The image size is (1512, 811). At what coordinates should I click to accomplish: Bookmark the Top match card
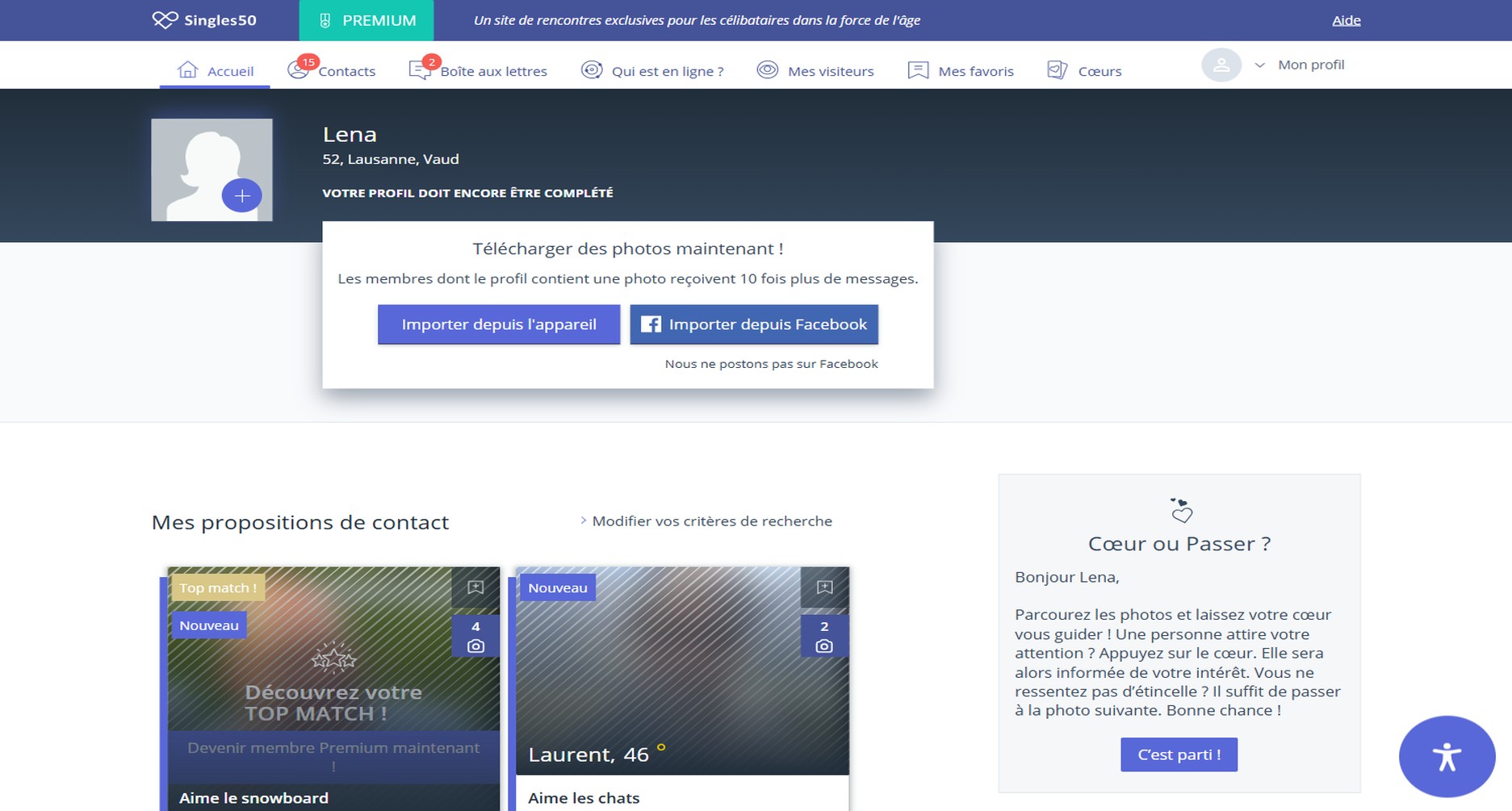475,587
